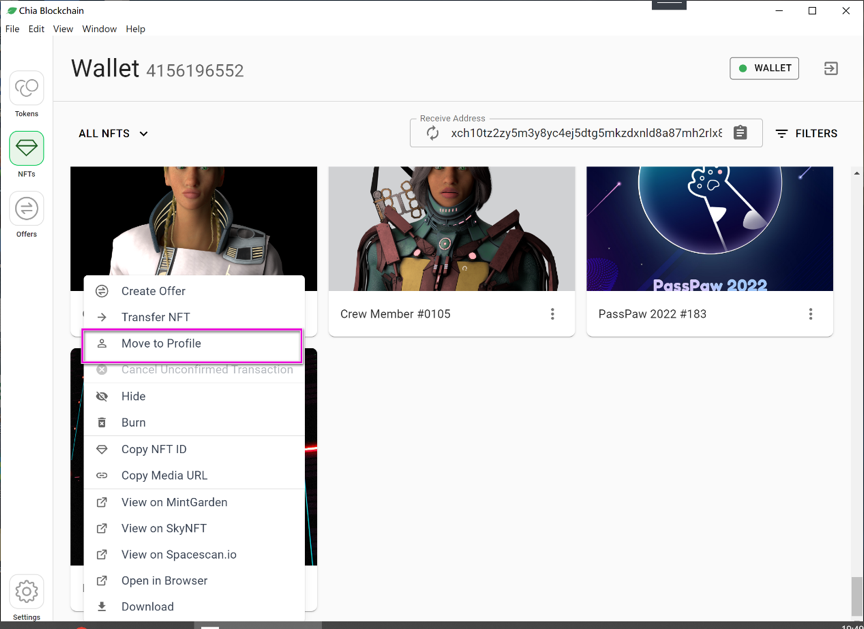The image size is (864, 629).
Task: Click the log out icon beside WALLET
Action: tap(830, 68)
